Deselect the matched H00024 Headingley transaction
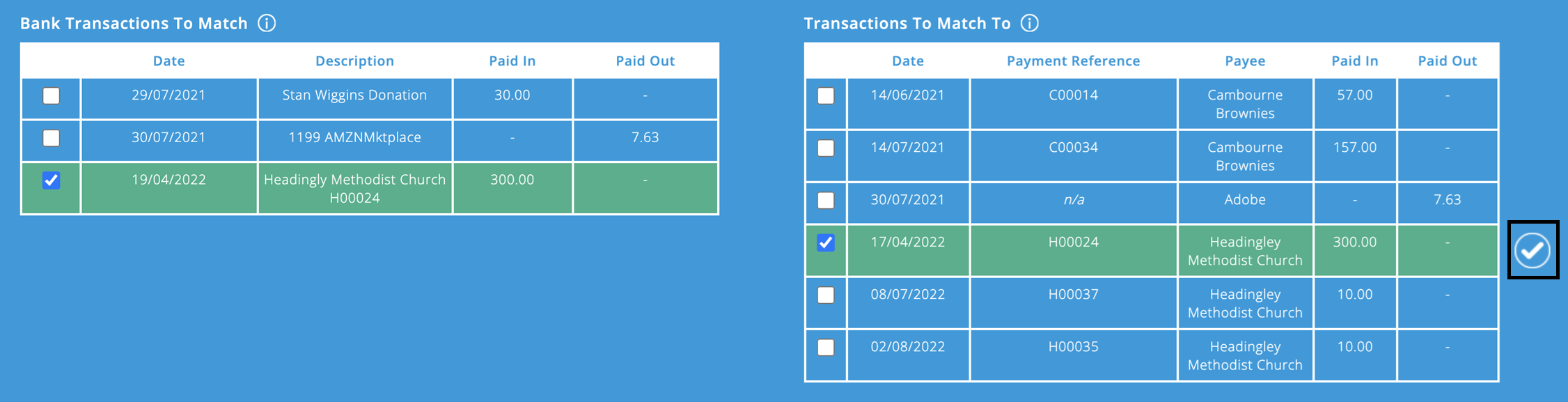The width and height of the screenshot is (1568, 402). pos(825,242)
